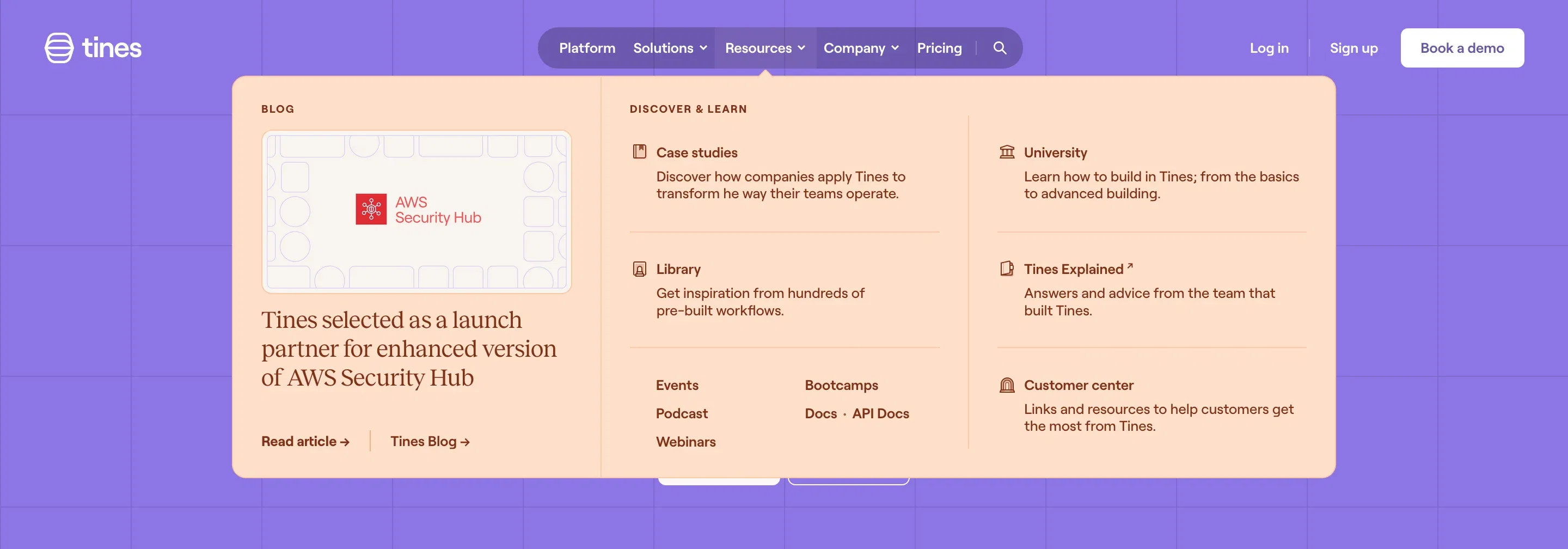This screenshot has height=549, width=1568.
Task: Click the blog headline about AWS Security Hub
Action: (x=409, y=349)
